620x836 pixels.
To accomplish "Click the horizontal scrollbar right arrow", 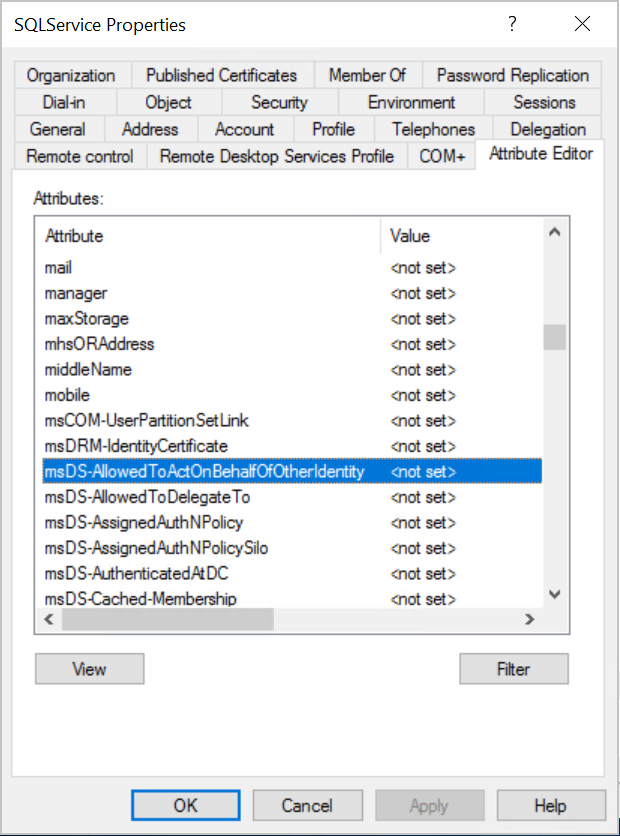I will [529, 619].
